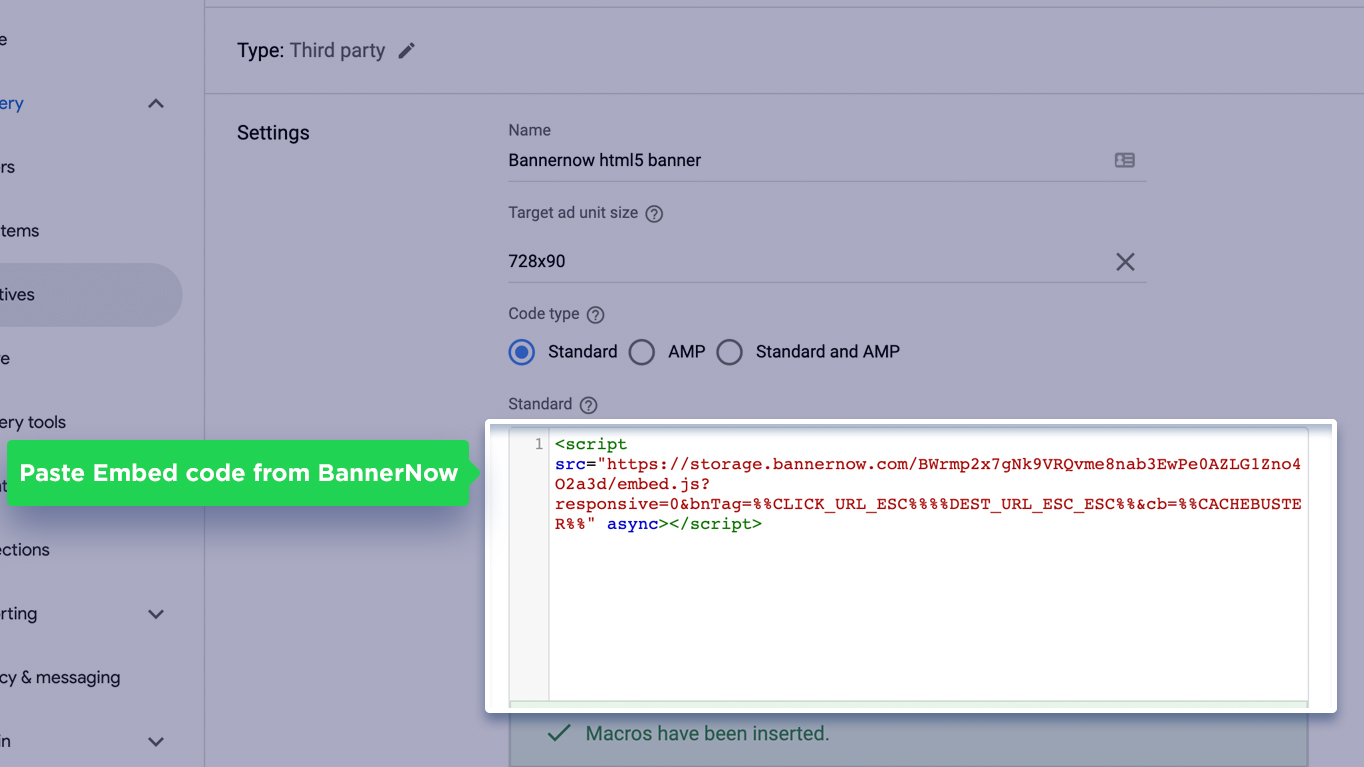
Task: Open the Orders sidebar entry
Action: click(8, 167)
